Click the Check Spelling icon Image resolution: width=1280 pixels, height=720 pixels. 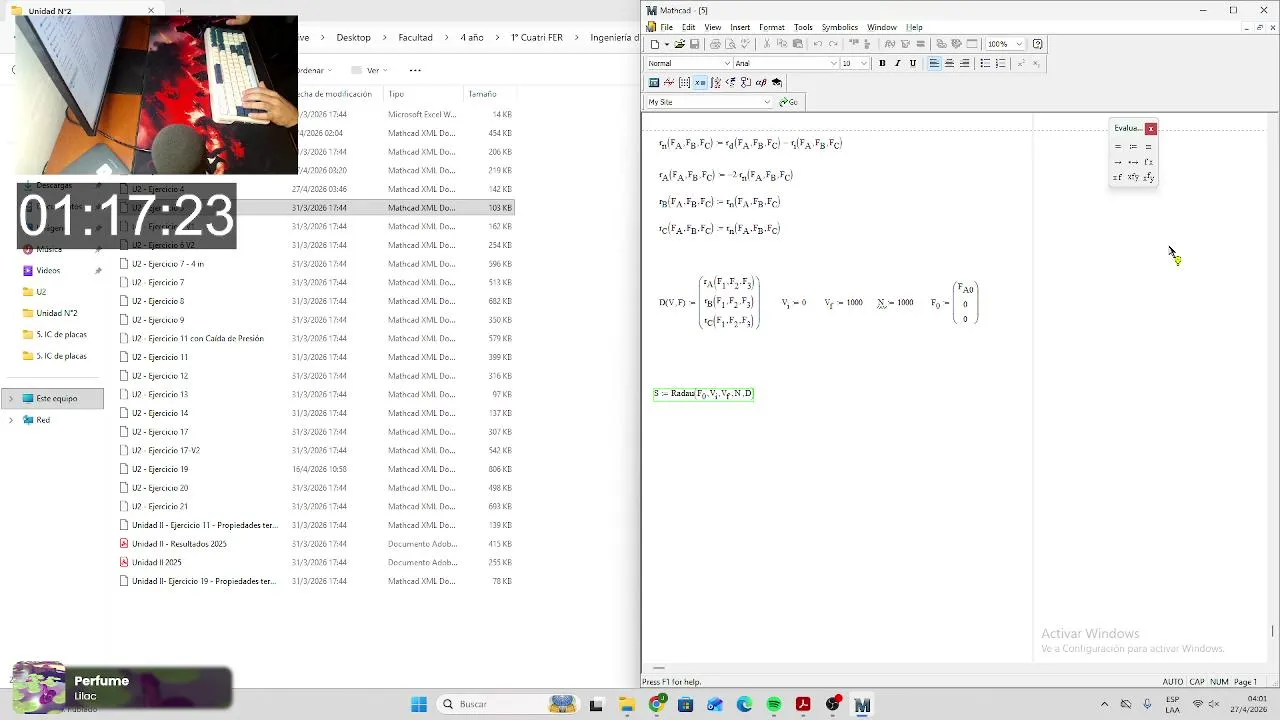(x=745, y=44)
